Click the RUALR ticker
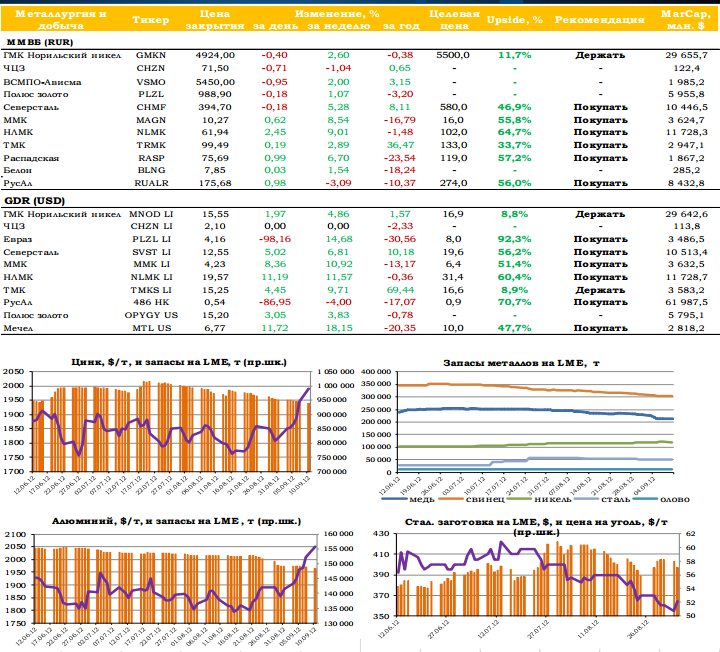 tap(151, 183)
